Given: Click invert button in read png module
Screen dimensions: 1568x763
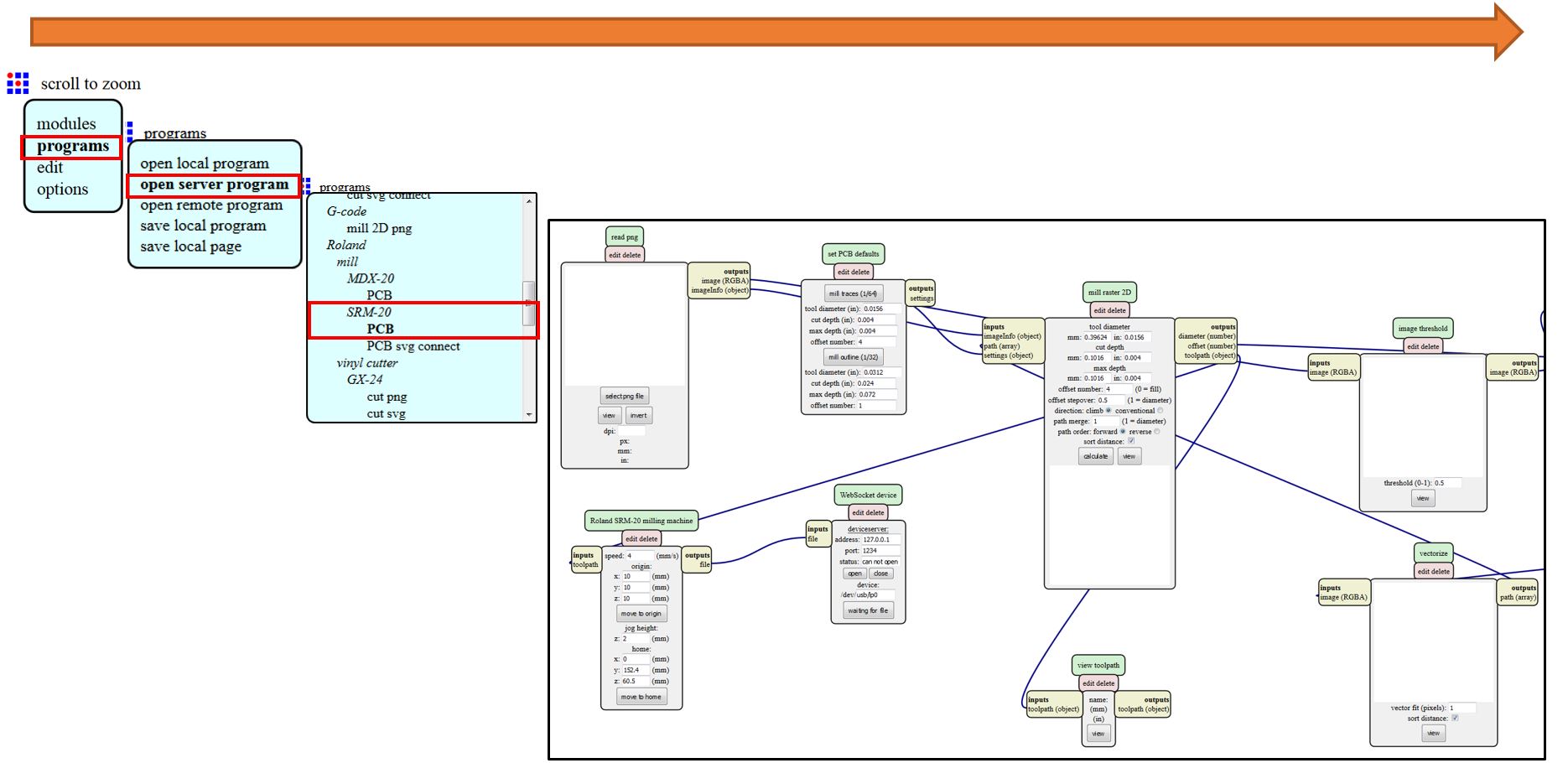Looking at the screenshot, I should (x=639, y=415).
